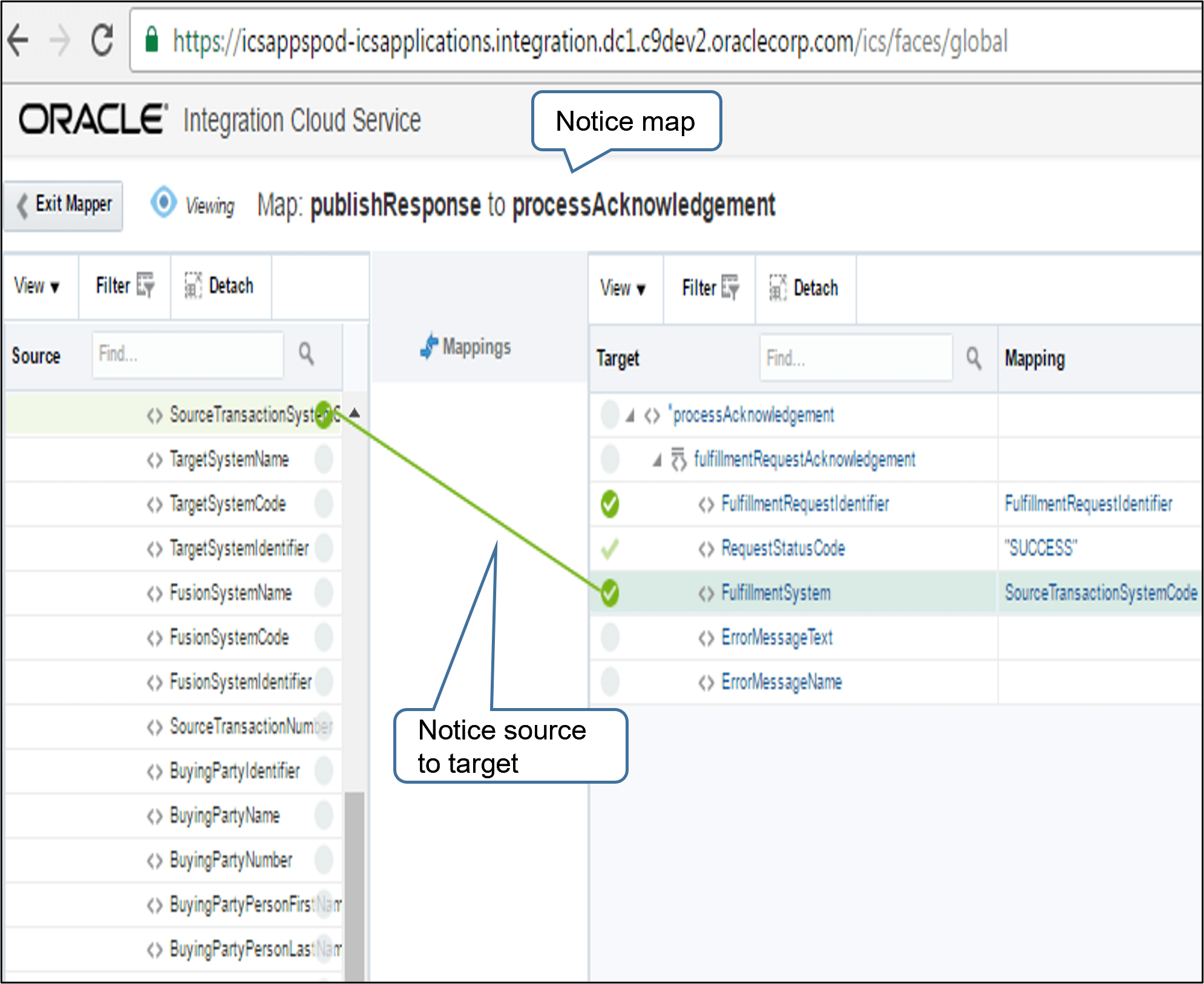Viewport: 1204px width, 984px height.
Task: Click the browser reload icon
Action: pos(102,41)
